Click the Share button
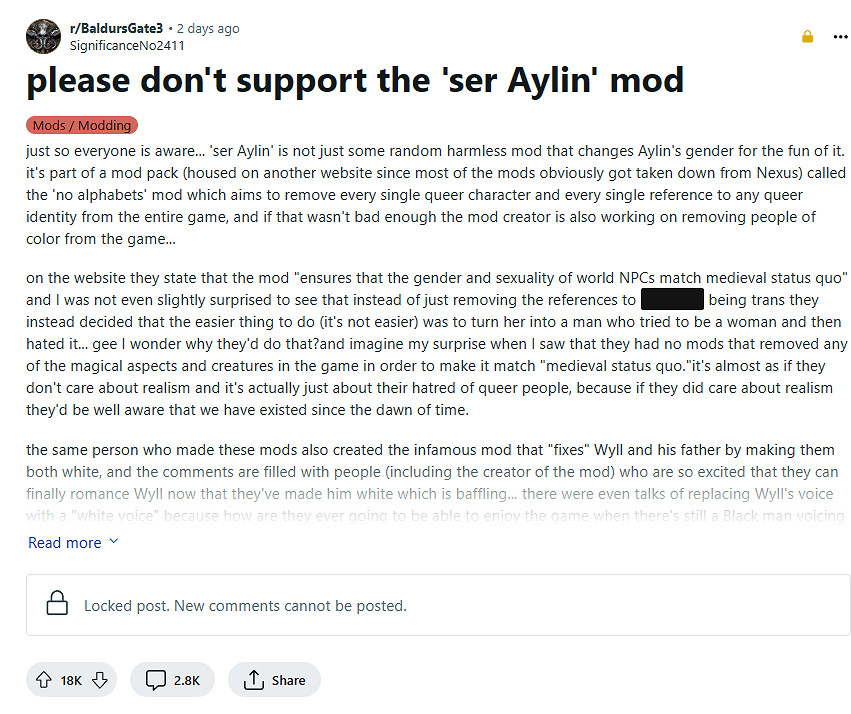The height and width of the screenshot is (714, 851). pos(274,680)
